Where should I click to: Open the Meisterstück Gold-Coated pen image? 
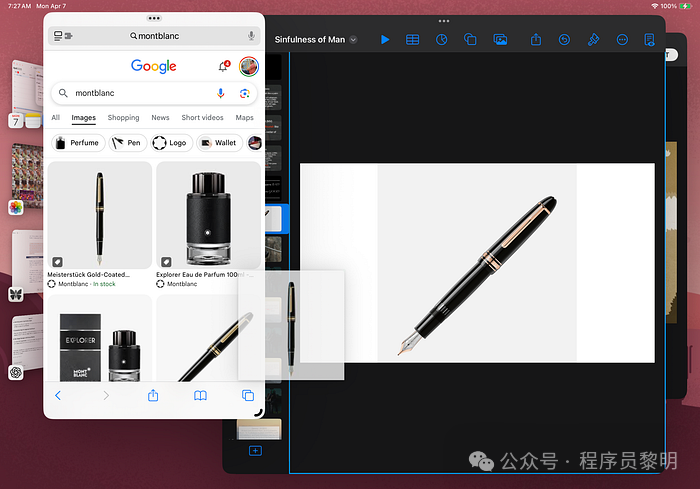click(100, 215)
